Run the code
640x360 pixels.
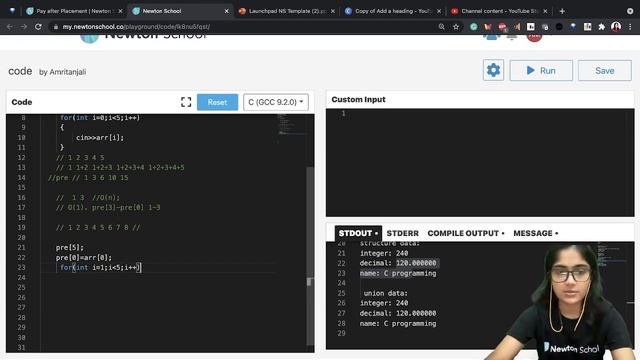pos(541,71)
